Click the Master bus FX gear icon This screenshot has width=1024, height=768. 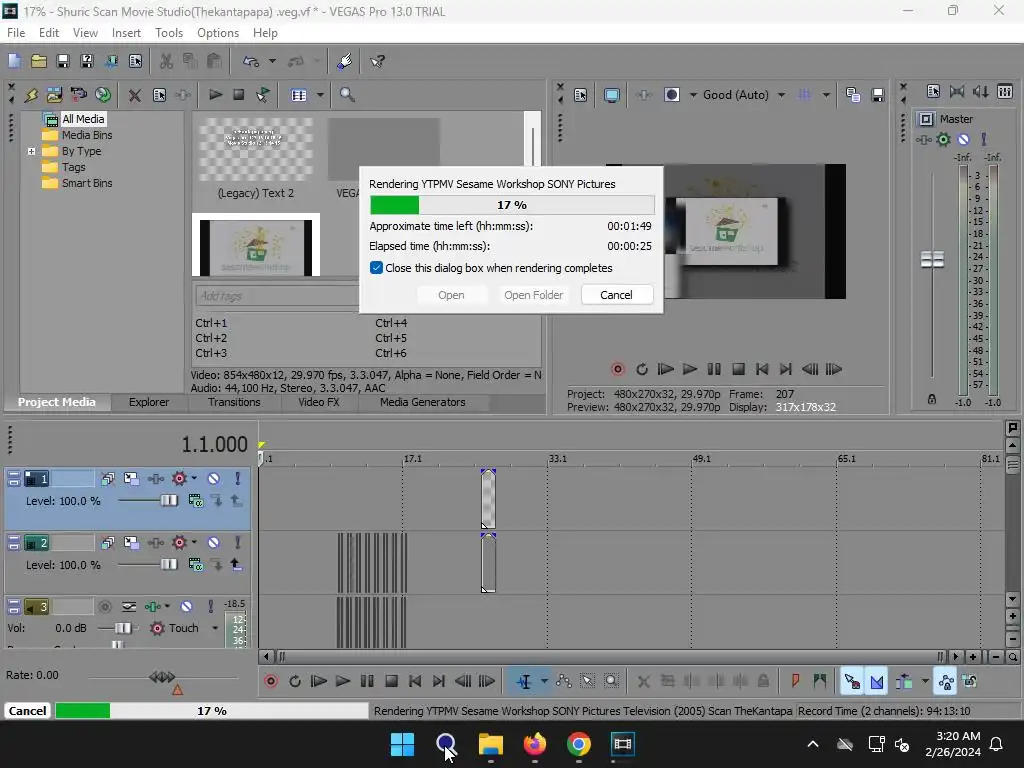(943, 139)
